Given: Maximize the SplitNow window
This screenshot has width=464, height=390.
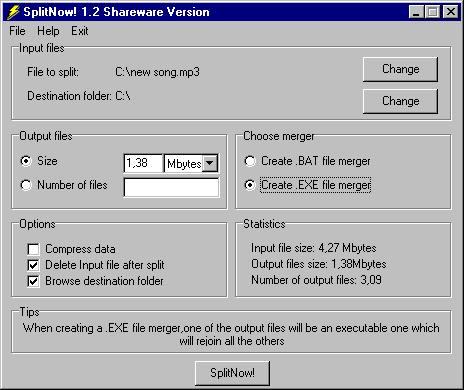Looking at the screenshot, I should point(433,12).
